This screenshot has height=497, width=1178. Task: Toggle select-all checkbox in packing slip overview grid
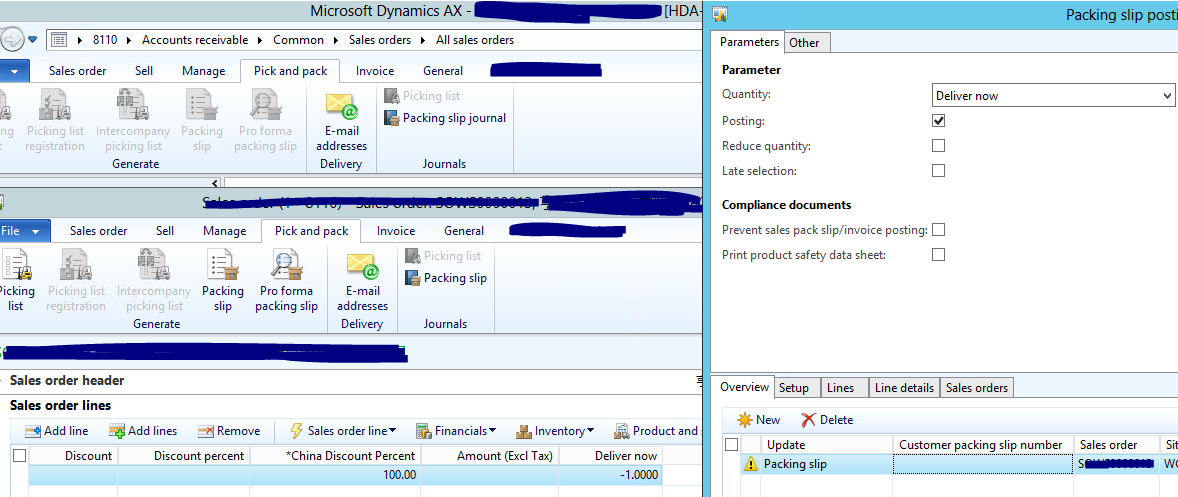731,445
